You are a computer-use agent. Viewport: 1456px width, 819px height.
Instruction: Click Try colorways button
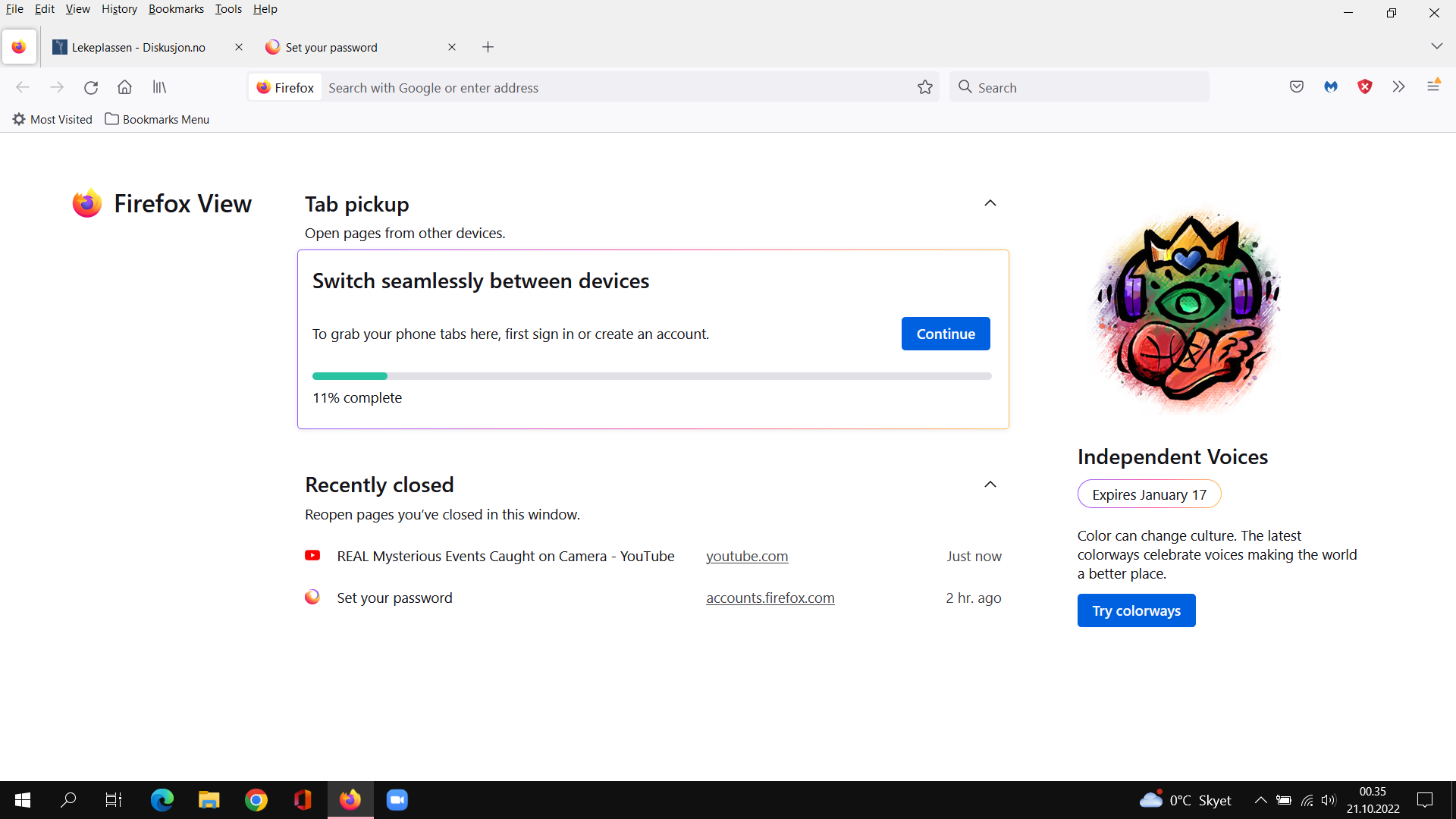[1136, 610]
